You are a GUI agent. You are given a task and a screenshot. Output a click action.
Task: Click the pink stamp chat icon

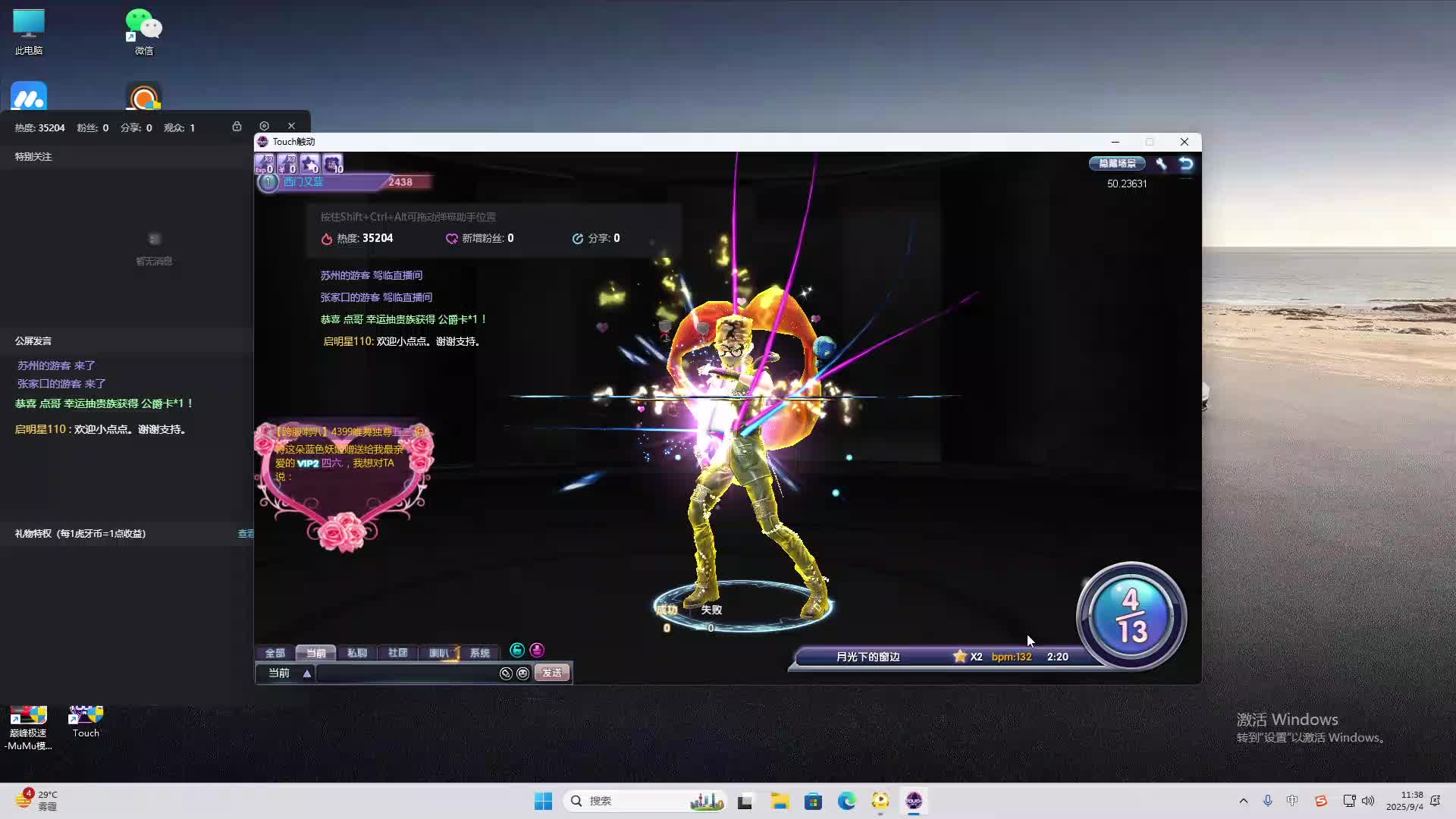pyautogui.click(x=537, y=651)
